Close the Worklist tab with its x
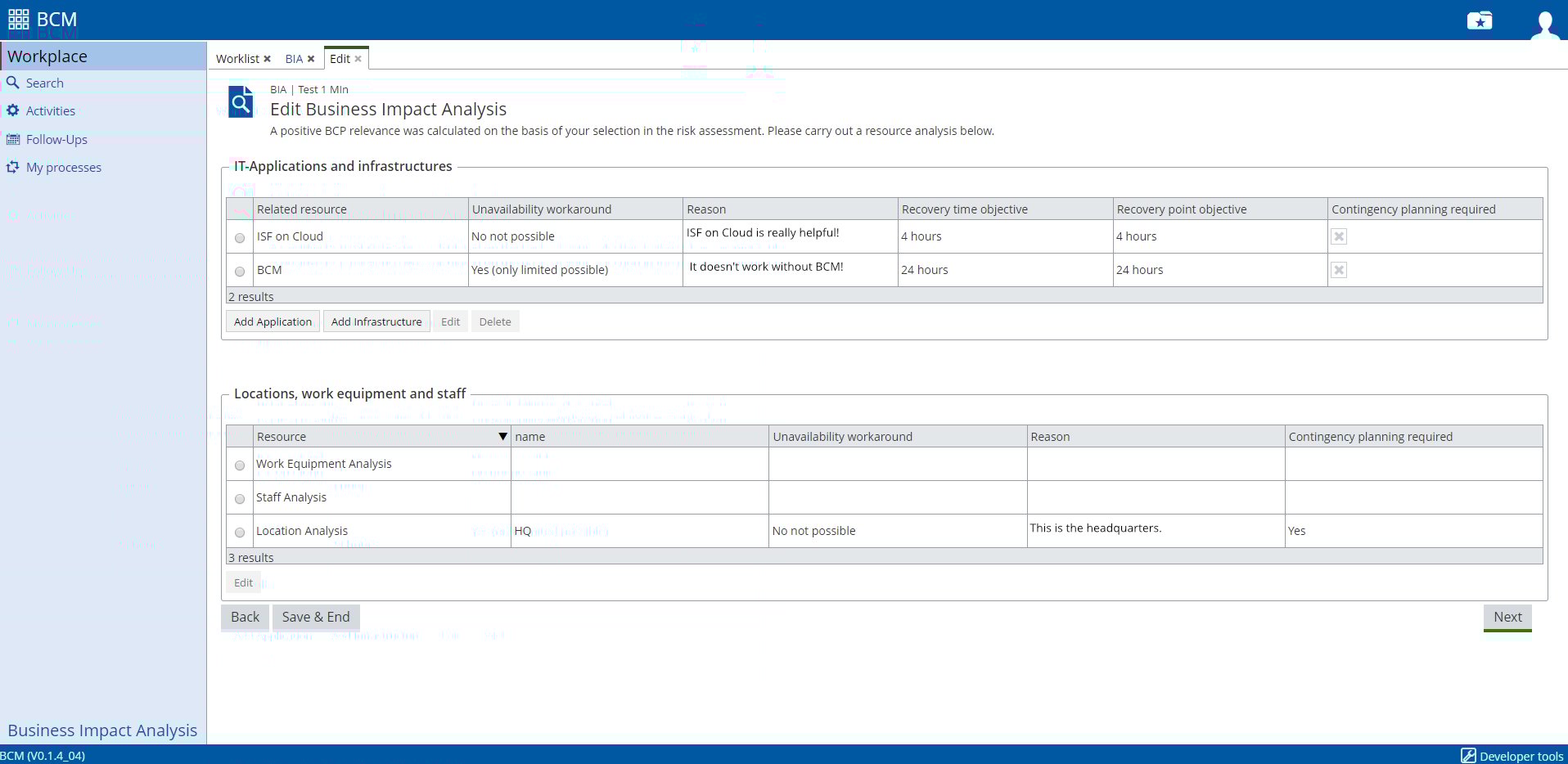 tap(267, 59)
